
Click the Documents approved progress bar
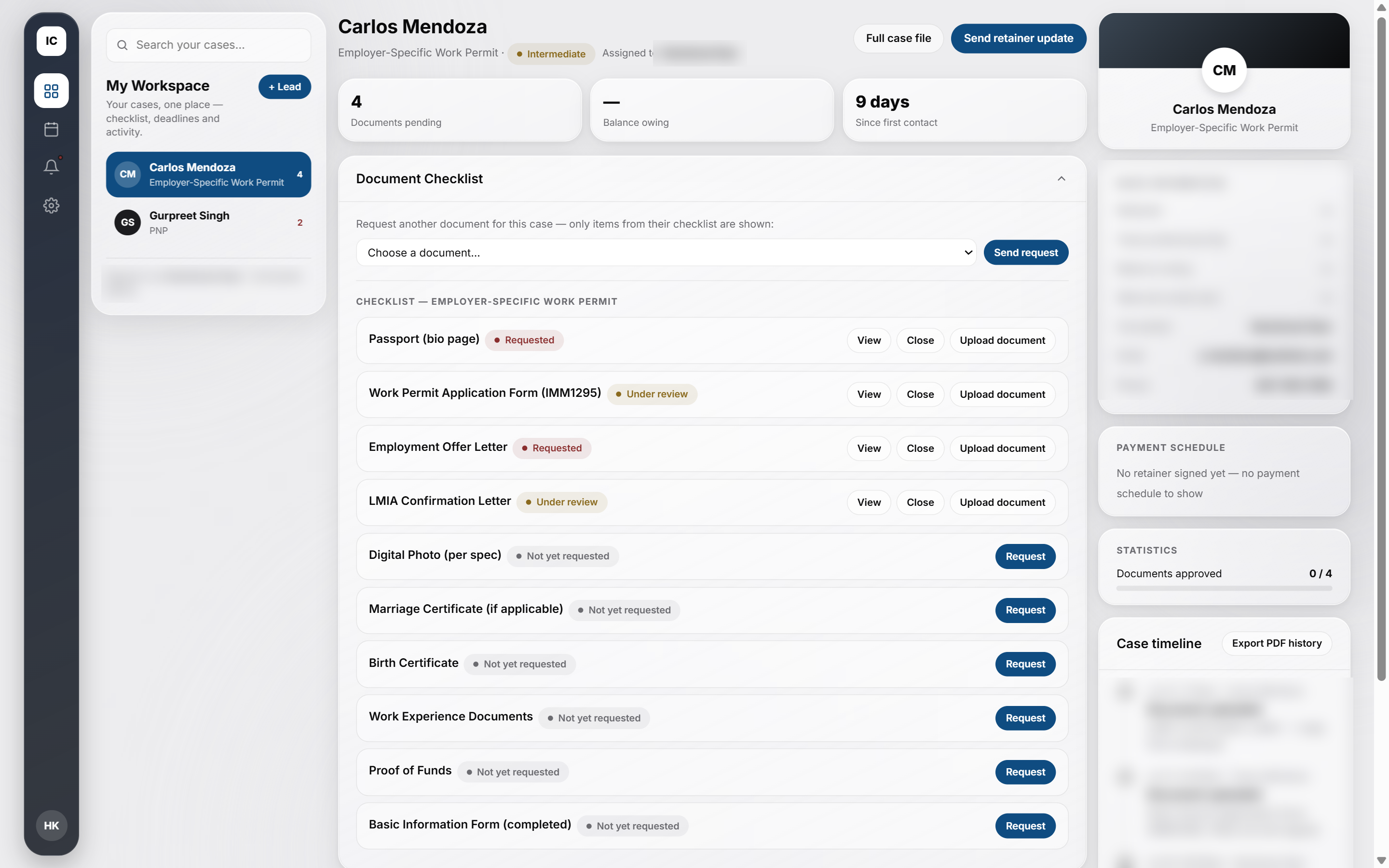[x=1224, y=588]
